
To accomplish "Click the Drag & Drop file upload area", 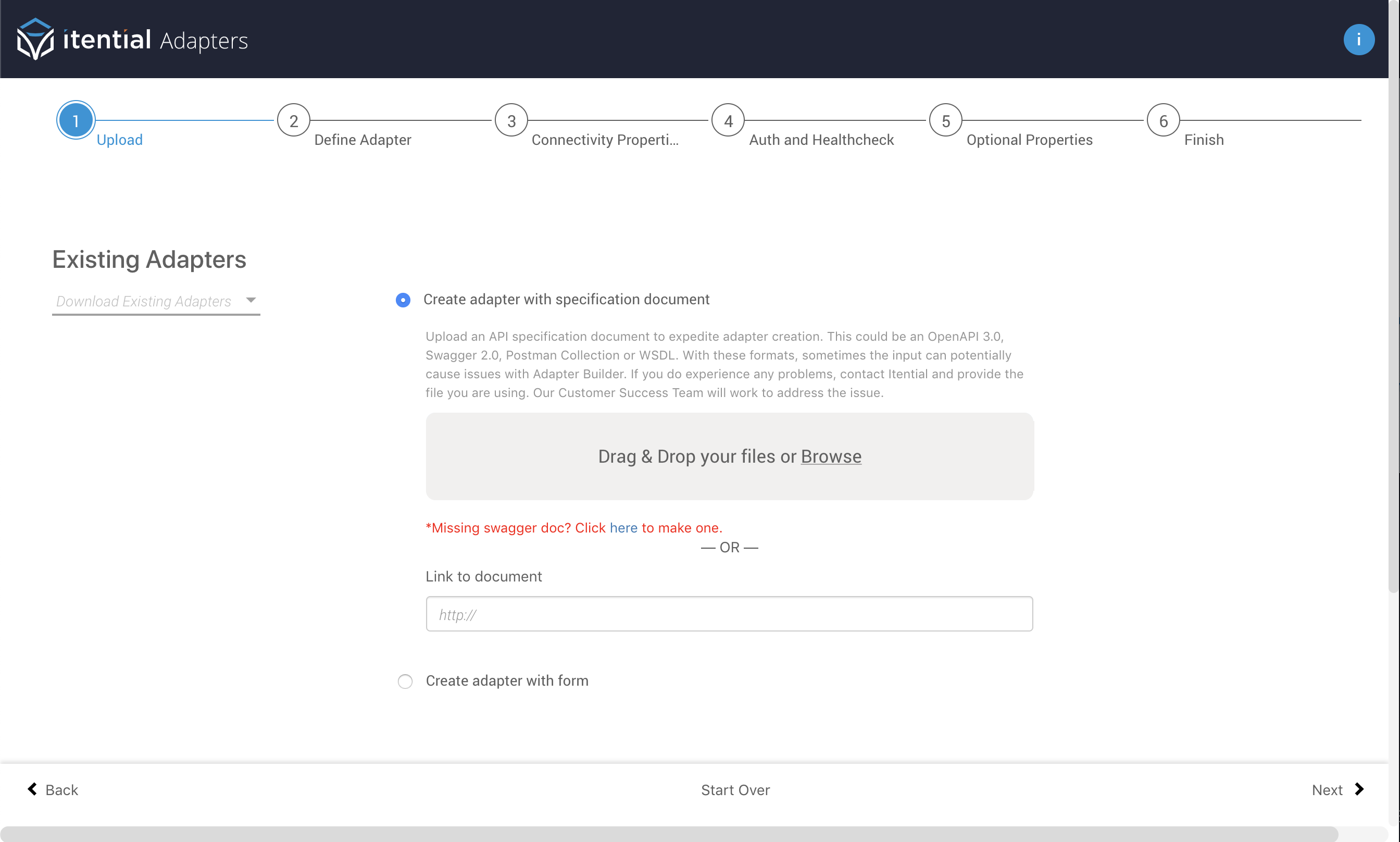I will 729,456.
